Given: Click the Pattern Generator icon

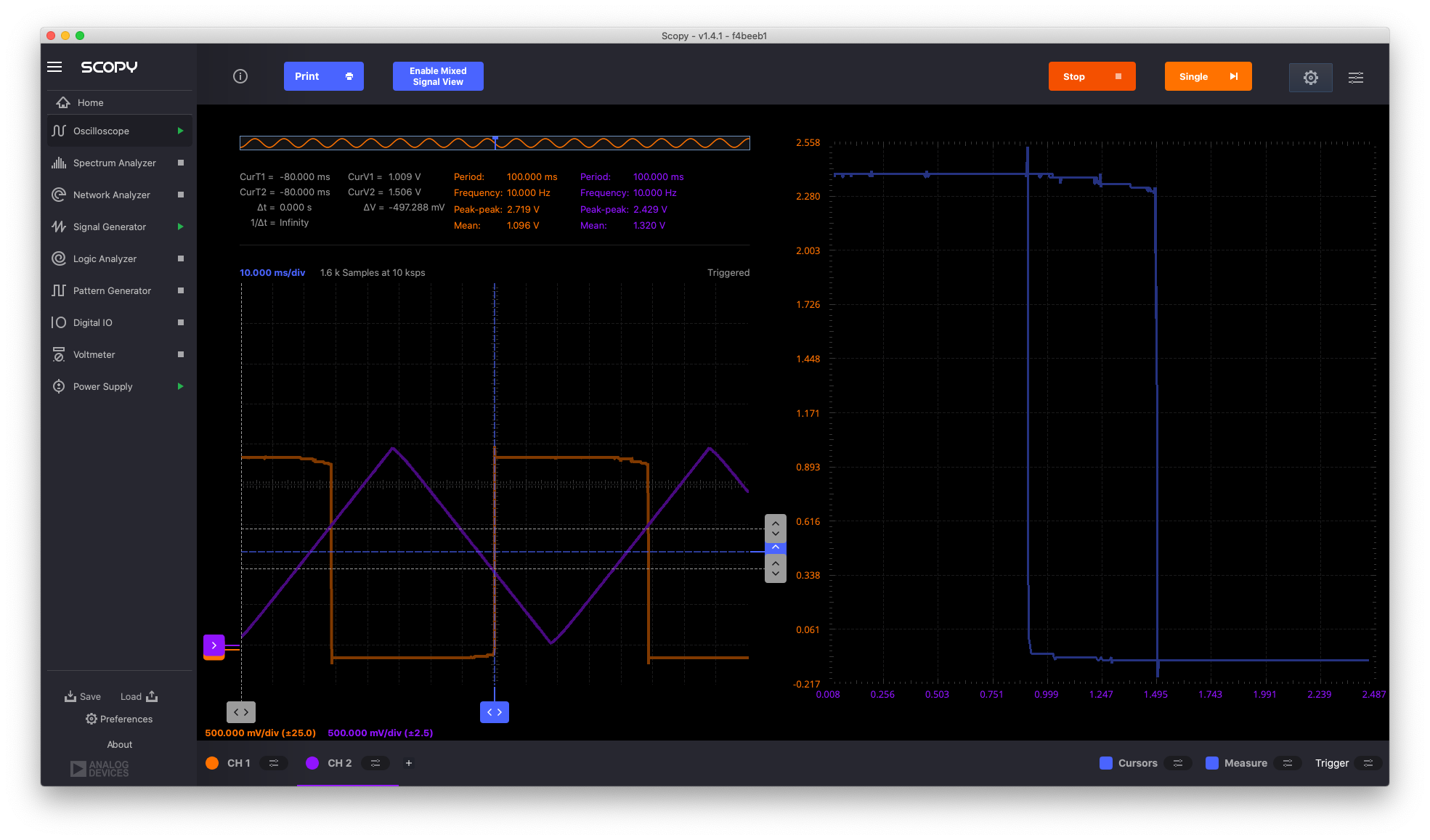Looking at the screenshot, I should click(x=59, y=290).
